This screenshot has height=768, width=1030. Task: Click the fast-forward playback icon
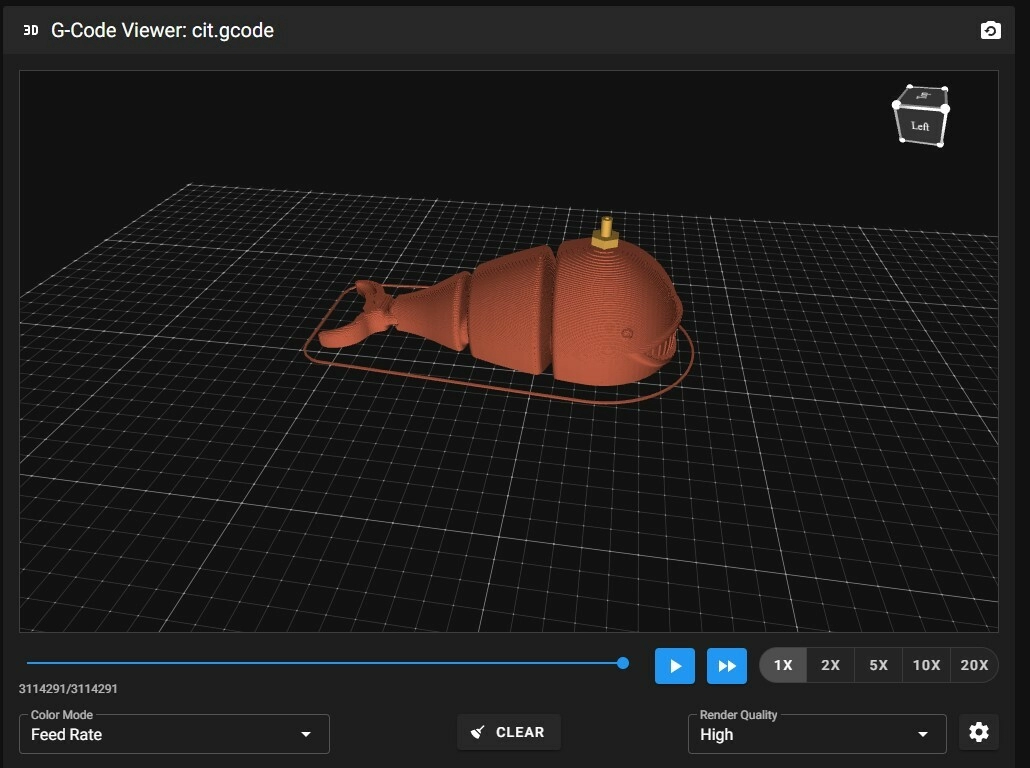coord(727,665)
